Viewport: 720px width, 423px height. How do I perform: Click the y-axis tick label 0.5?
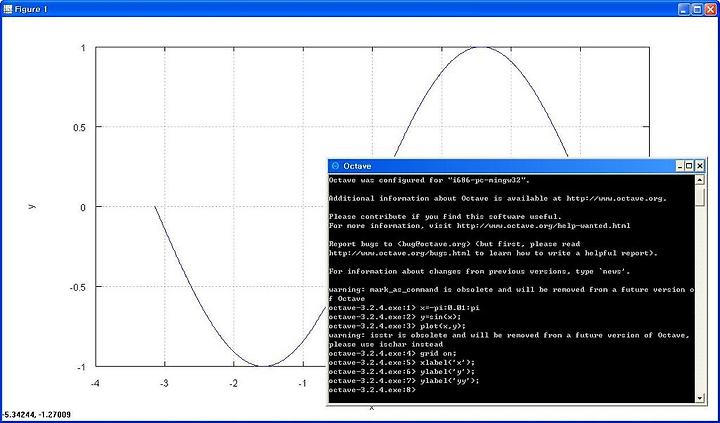click(79, 127)
